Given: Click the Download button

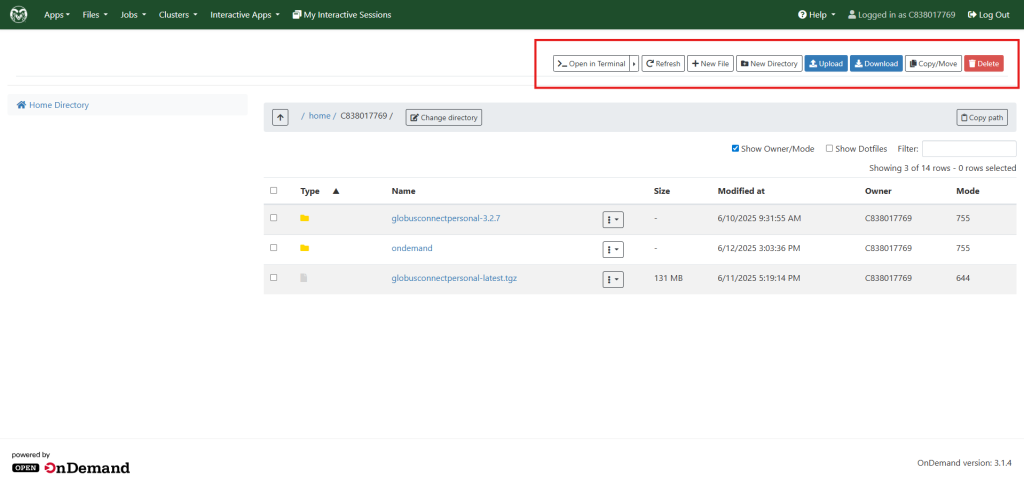Looking at the screenshot, I should coord(876,64).
